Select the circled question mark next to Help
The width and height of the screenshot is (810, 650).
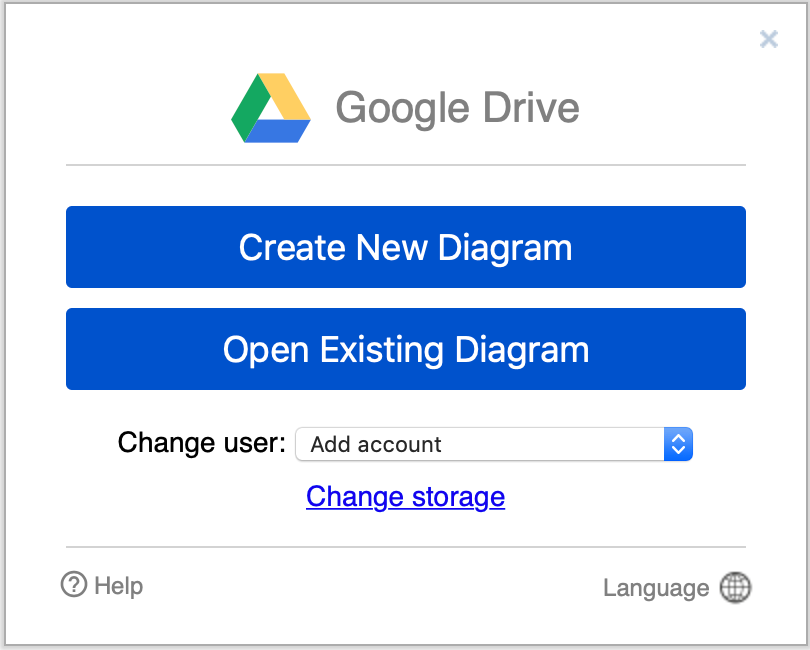point(73,586)
